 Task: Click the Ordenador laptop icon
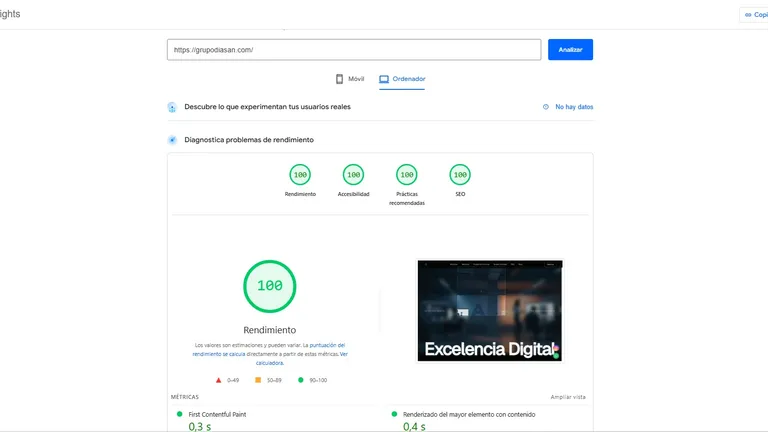tap(384, 78)
